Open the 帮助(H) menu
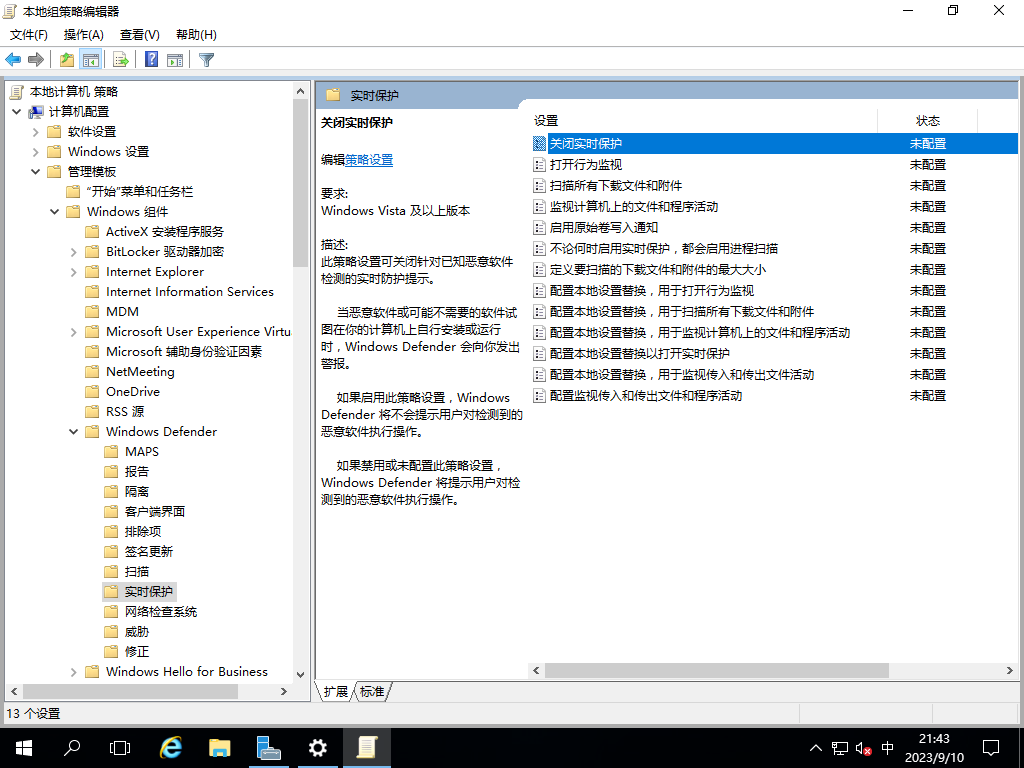The height and width of the screenshot is (768, 1024). [x=197, y=35]
